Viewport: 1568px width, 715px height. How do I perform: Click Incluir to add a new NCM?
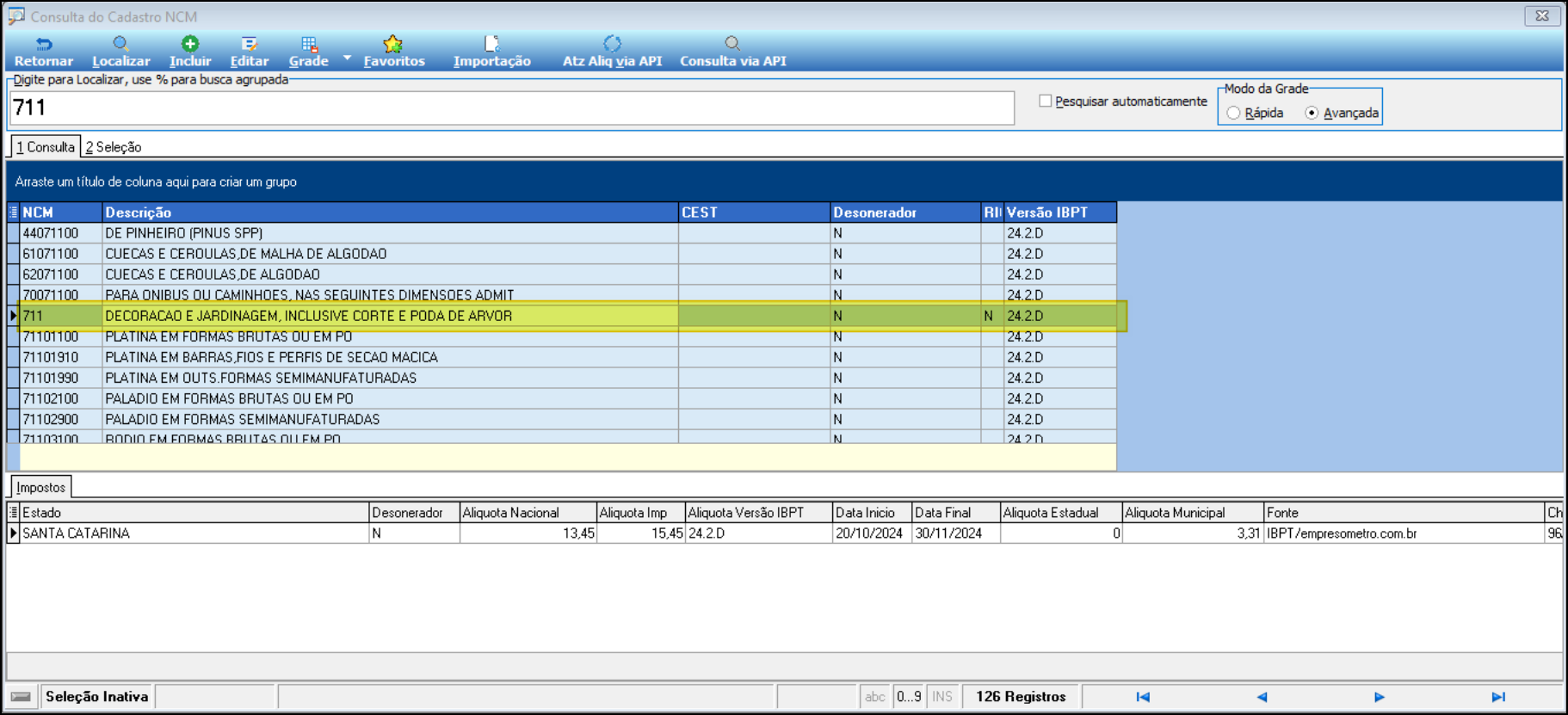pos(189,52)
